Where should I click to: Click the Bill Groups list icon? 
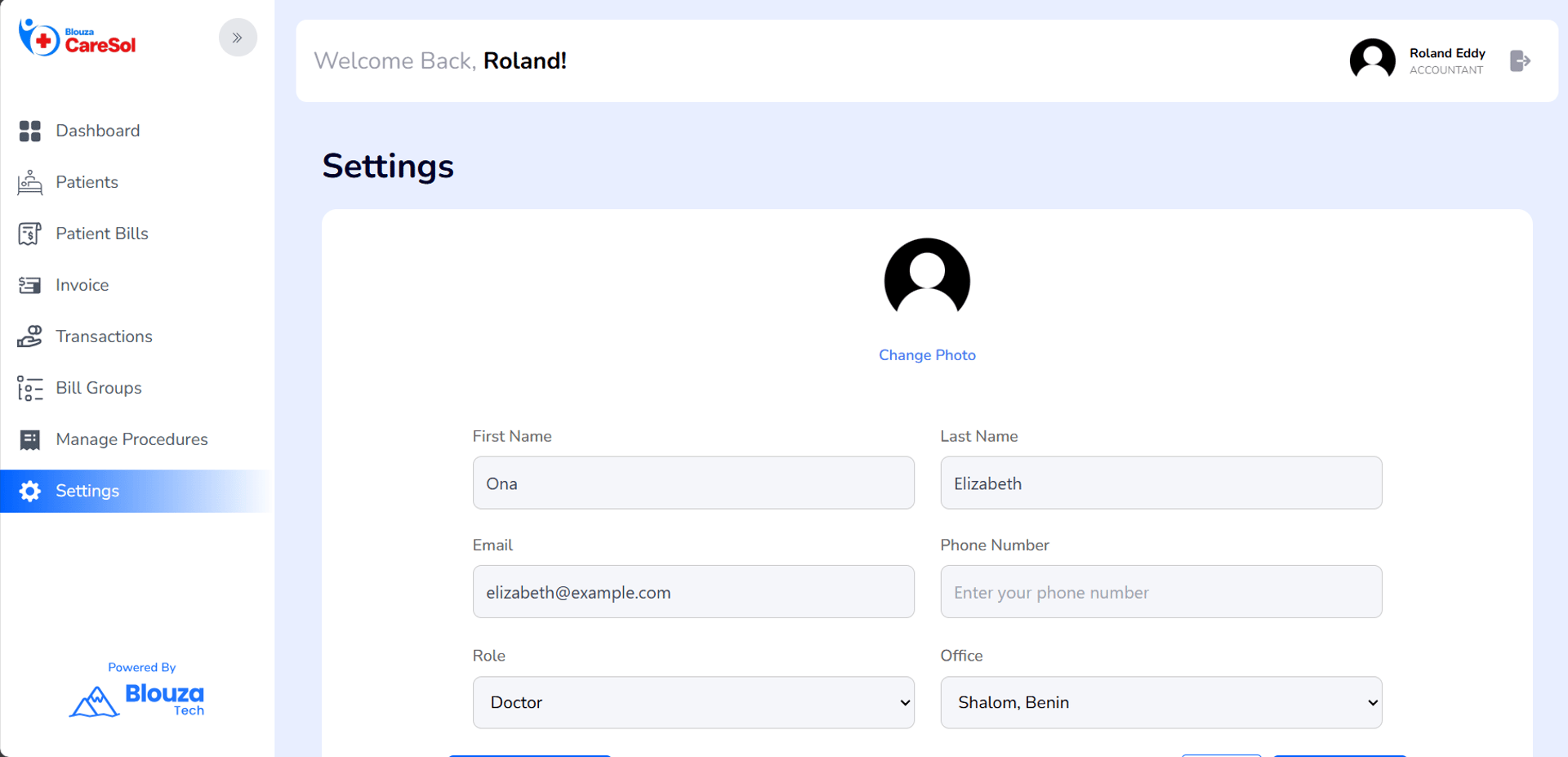[30, 388]
